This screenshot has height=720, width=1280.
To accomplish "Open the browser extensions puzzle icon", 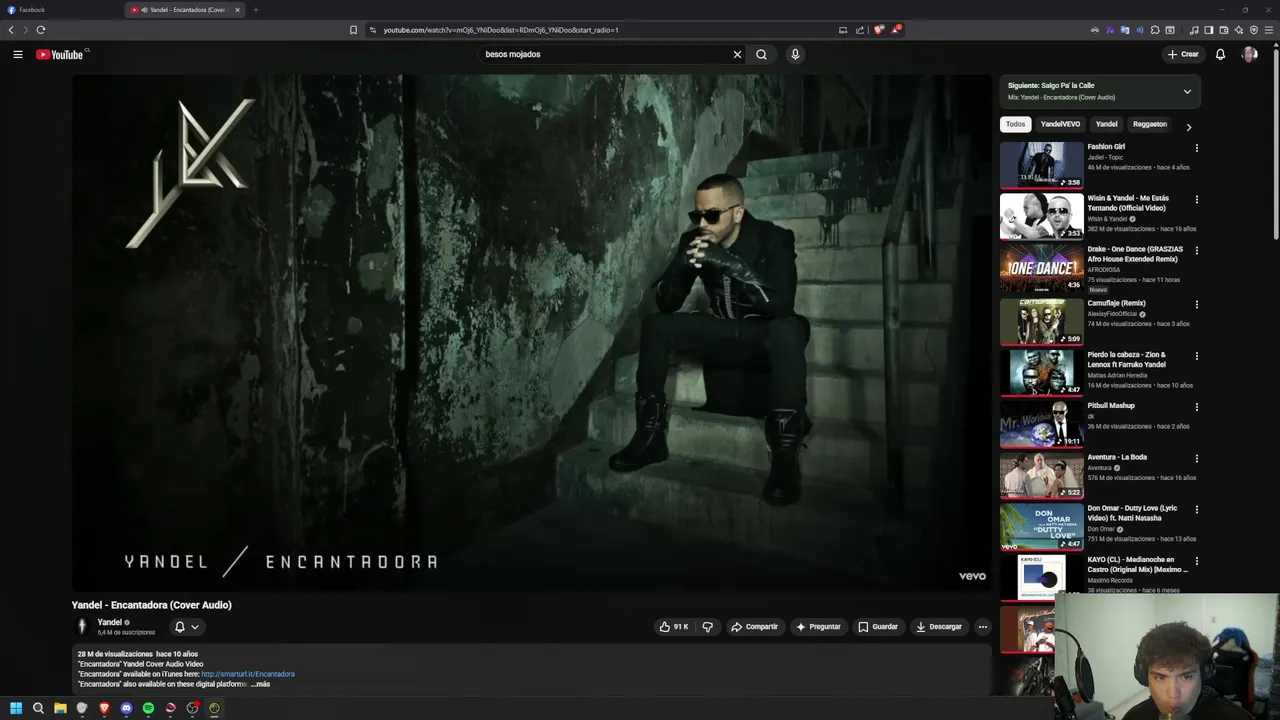I will pyautogui.click(x=1155, y=30).
